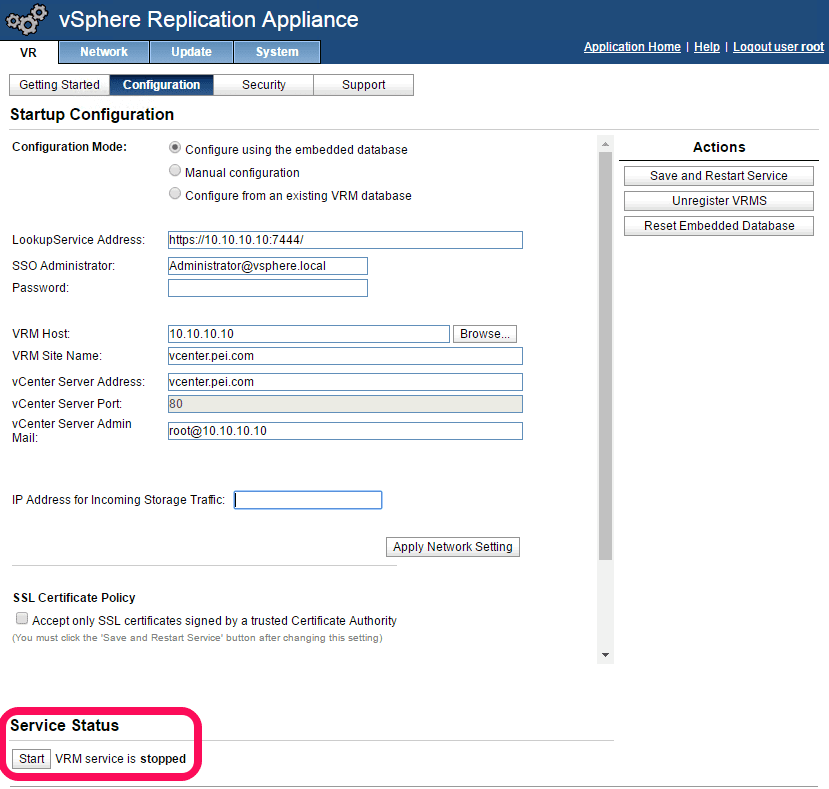
Task: Click the vCenter Server Address field
Action: pos(345,382)
